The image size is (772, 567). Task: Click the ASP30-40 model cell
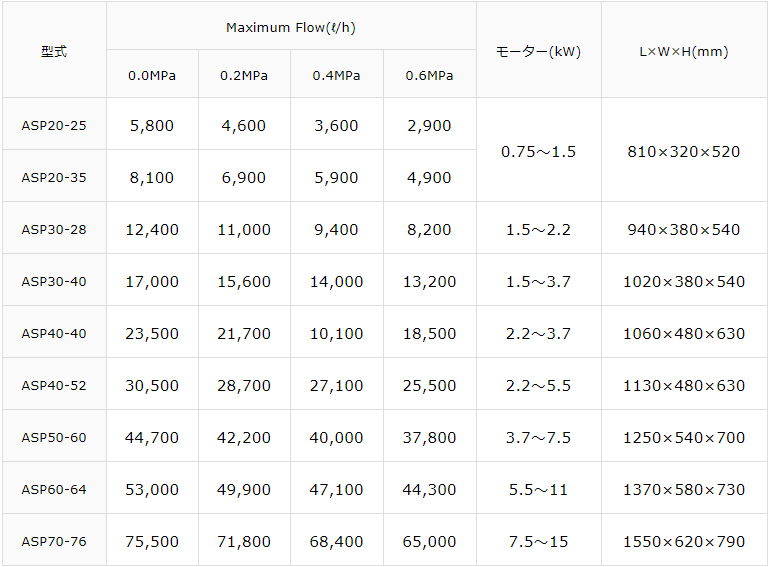(x=54, y=282)
